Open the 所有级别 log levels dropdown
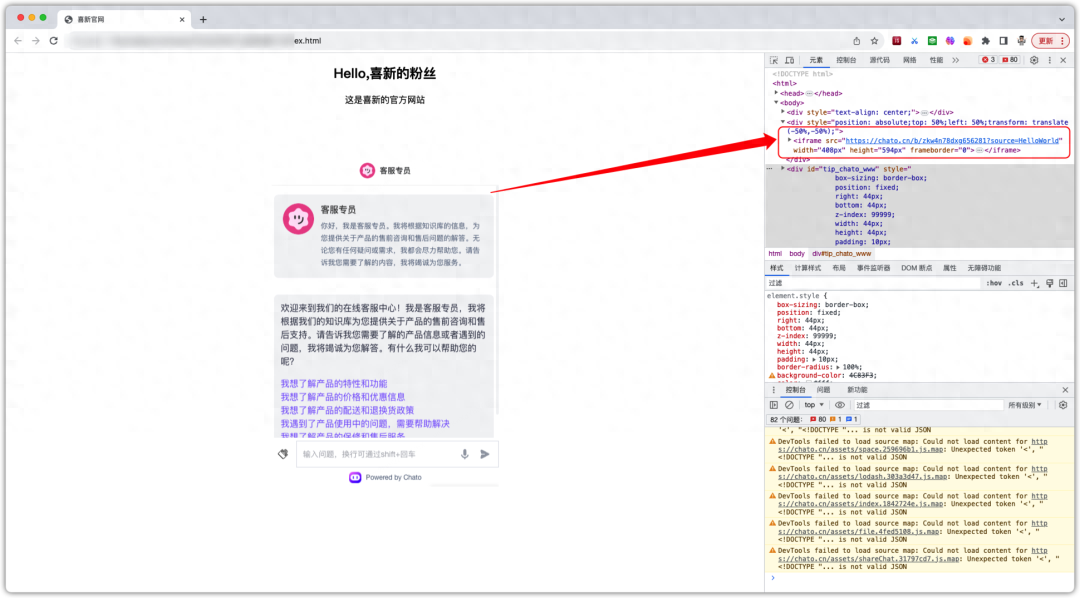This screenshot has height=598, width=1080. tap(1026, 405)
